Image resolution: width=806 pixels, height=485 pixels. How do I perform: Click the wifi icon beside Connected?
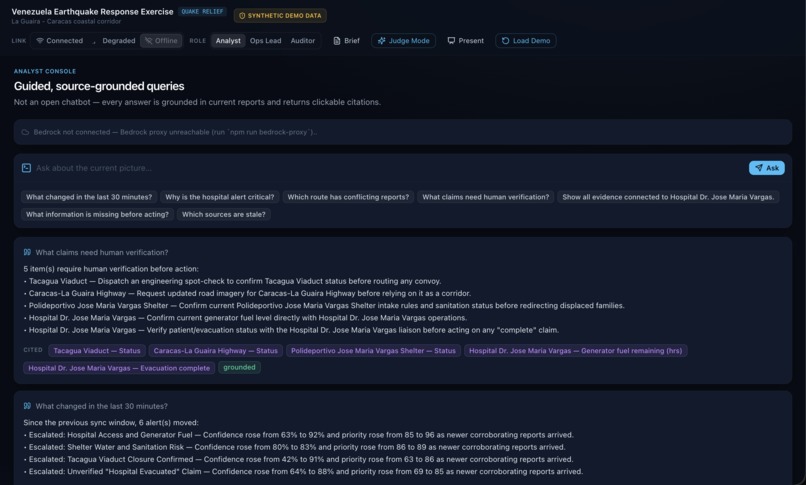tap(40, 41)
